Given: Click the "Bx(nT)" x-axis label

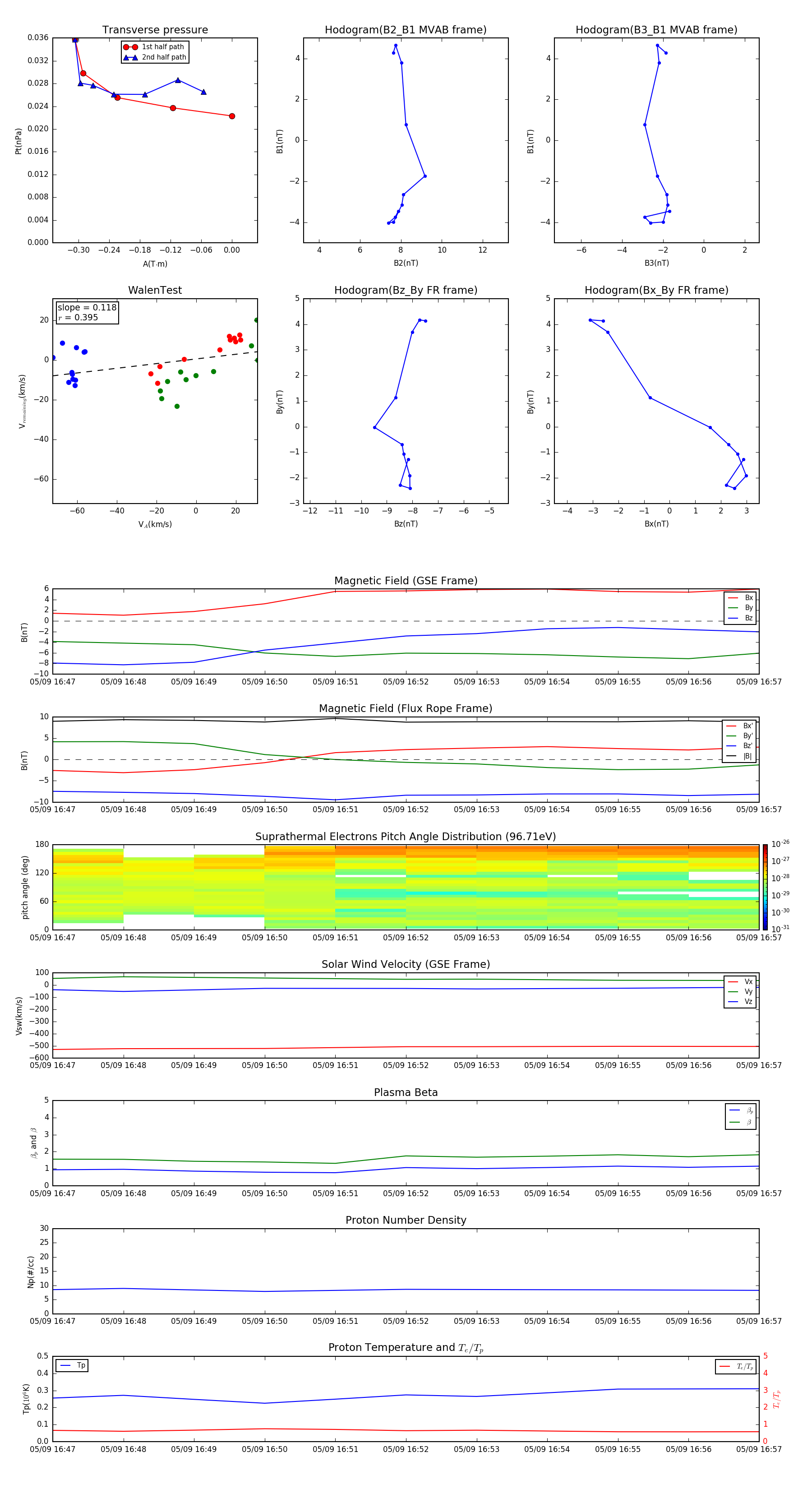Looking at the screenshot, I should point(656,524).
